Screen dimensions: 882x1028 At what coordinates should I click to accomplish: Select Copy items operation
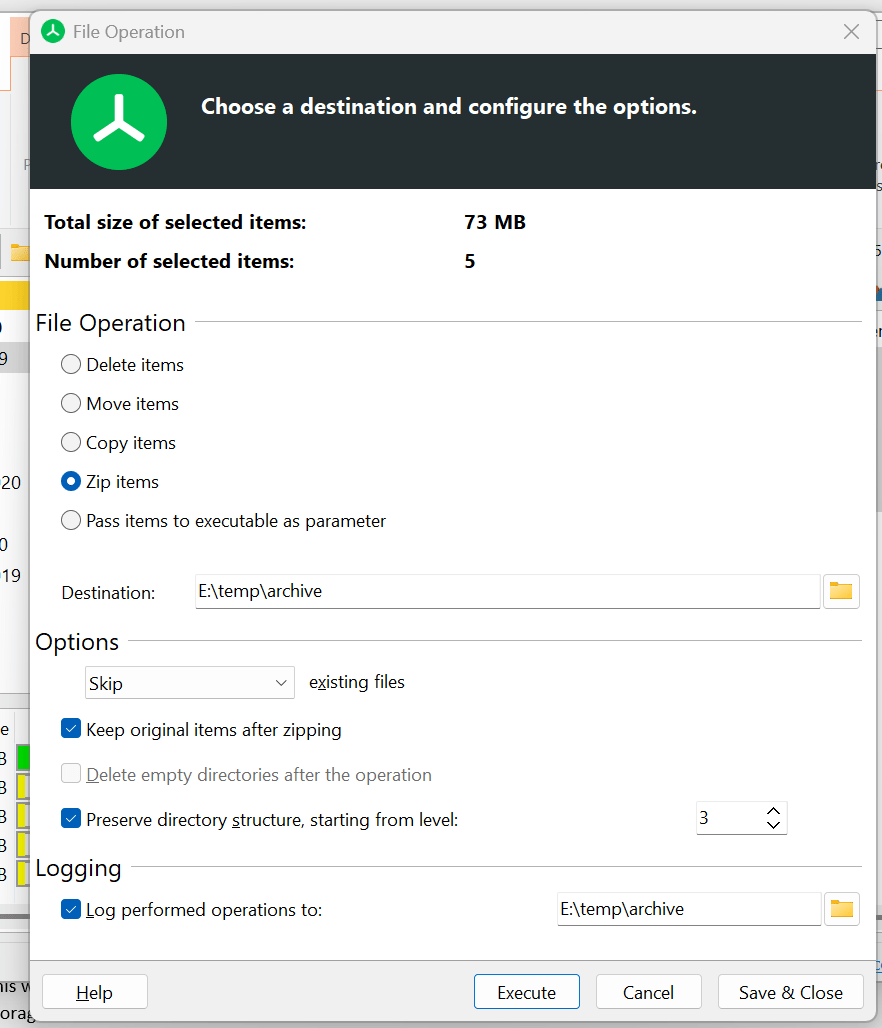[71, 443]
